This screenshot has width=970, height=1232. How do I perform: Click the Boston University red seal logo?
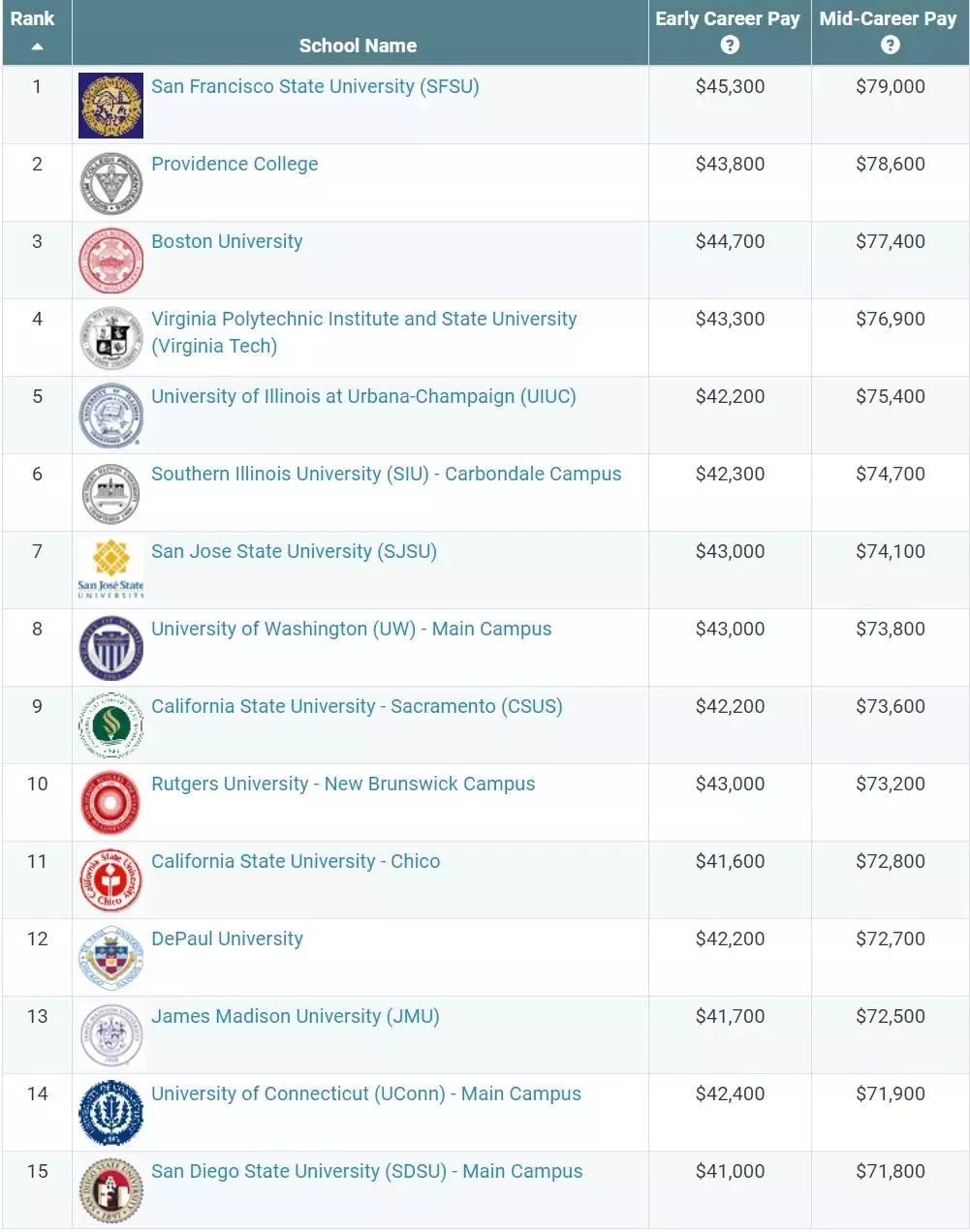tap(110, 261)
